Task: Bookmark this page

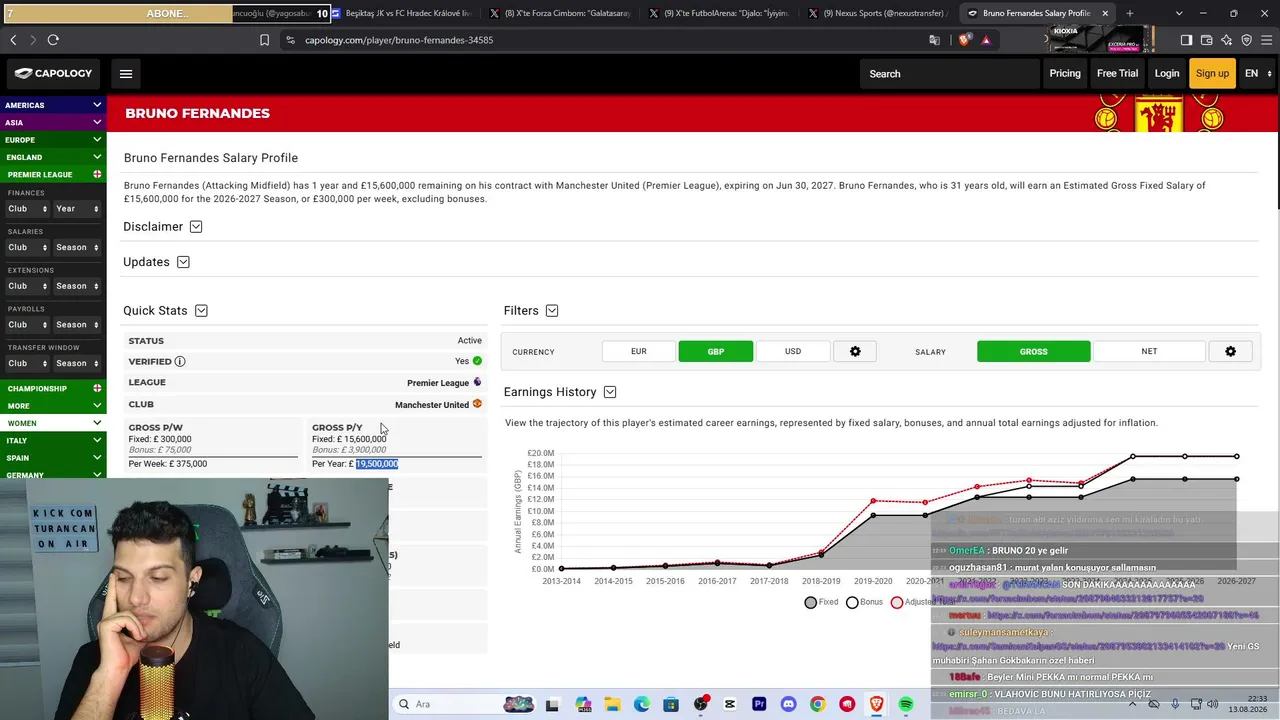Action: [264, 40]
